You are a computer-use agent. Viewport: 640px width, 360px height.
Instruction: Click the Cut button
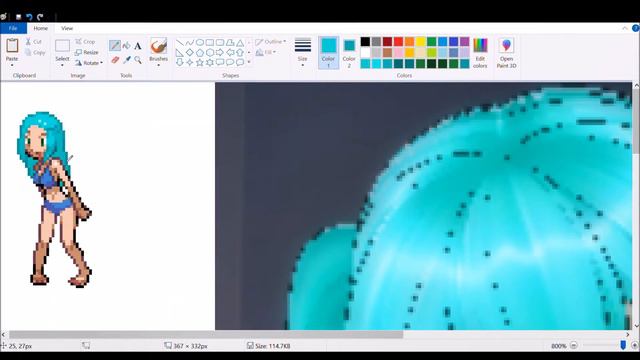pos(33,42)
